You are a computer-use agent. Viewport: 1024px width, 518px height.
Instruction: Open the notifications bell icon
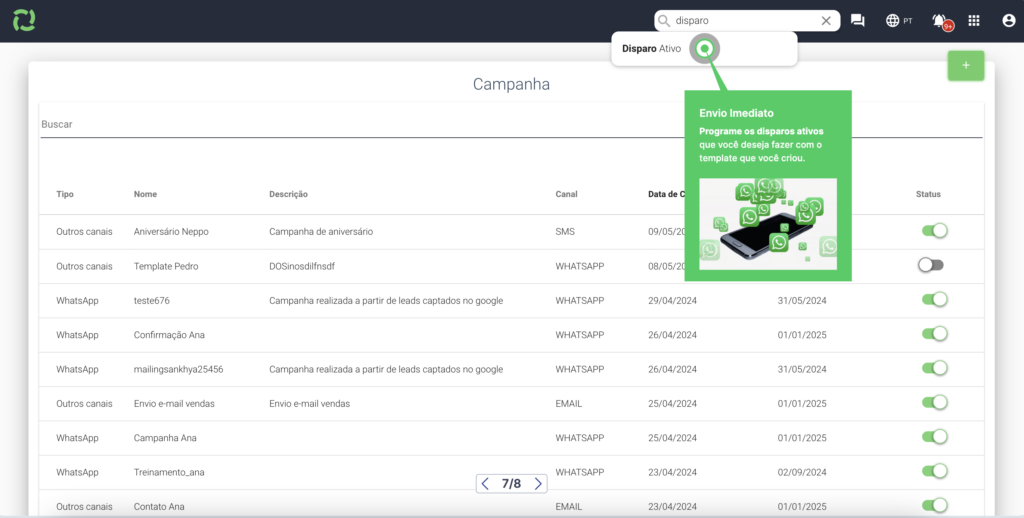(x=939, y=21)
